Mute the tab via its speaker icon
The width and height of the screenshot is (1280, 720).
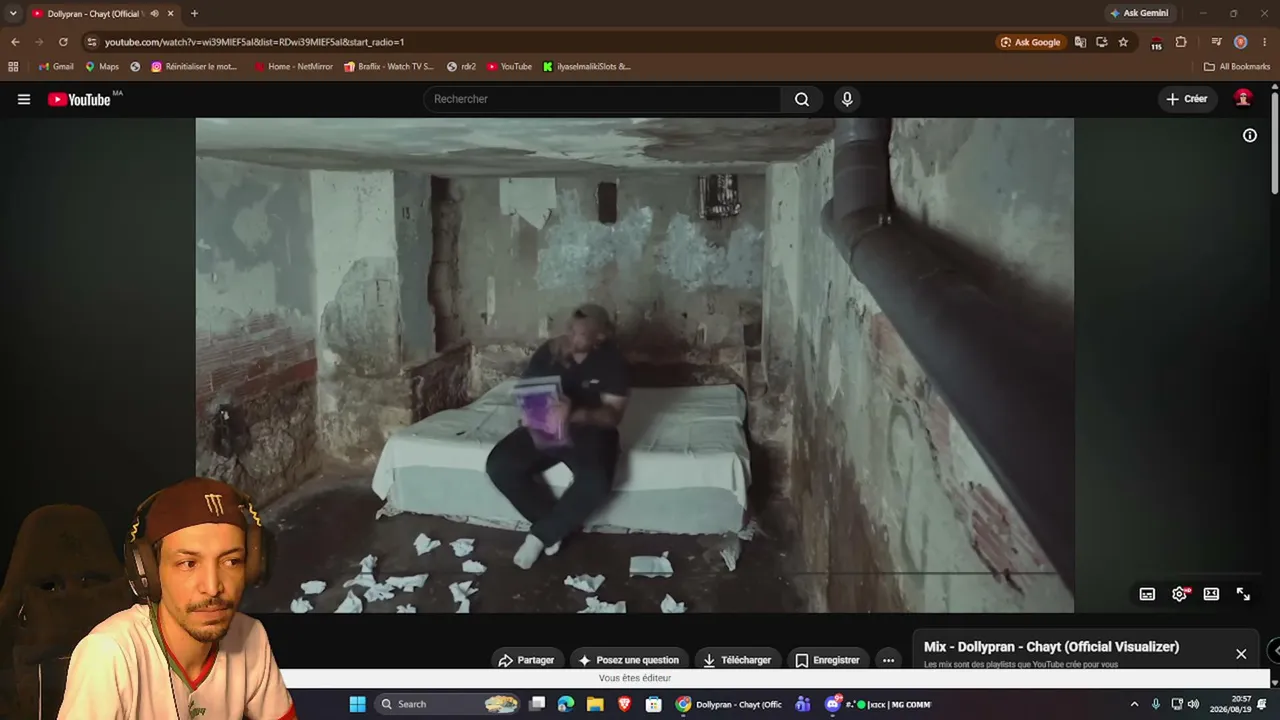(x=154, y=14)
